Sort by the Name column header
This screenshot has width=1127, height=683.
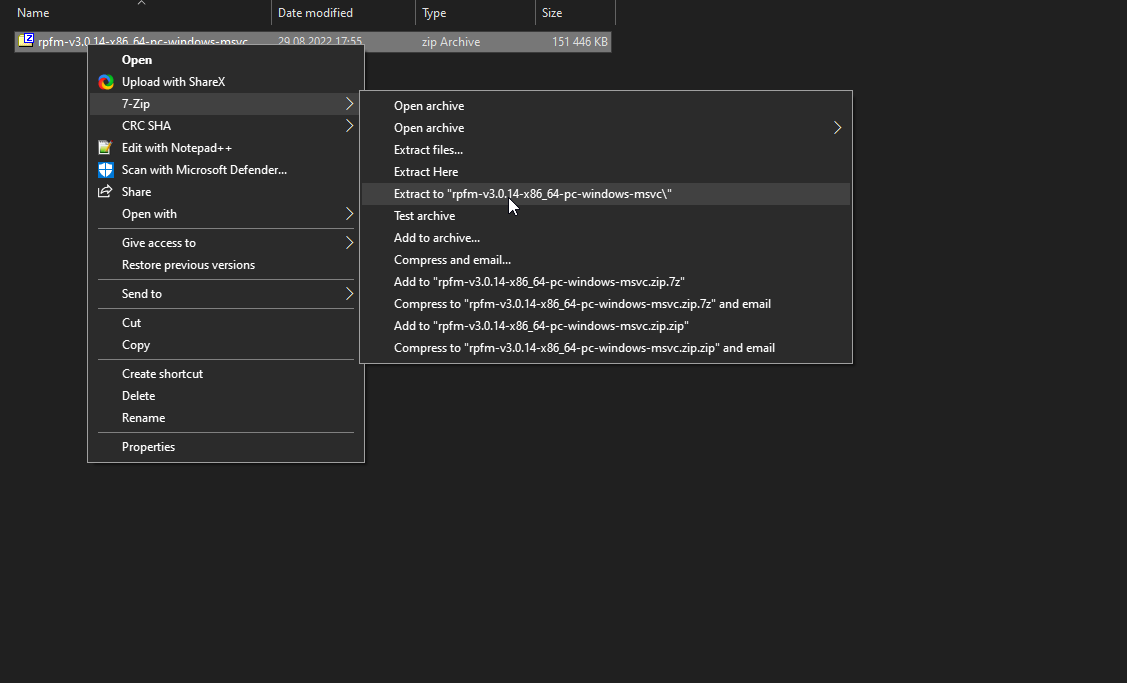coord(142,13)
